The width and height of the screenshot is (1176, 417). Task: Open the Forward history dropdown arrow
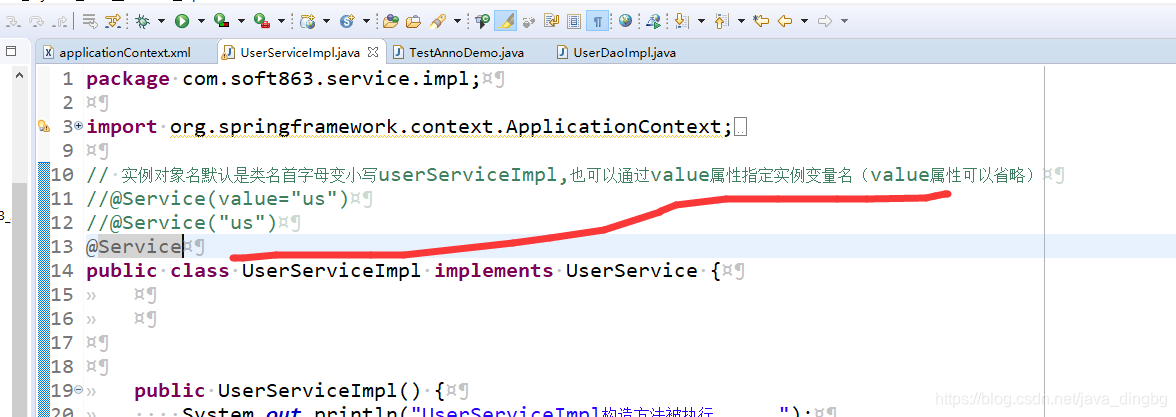[844, 22]
